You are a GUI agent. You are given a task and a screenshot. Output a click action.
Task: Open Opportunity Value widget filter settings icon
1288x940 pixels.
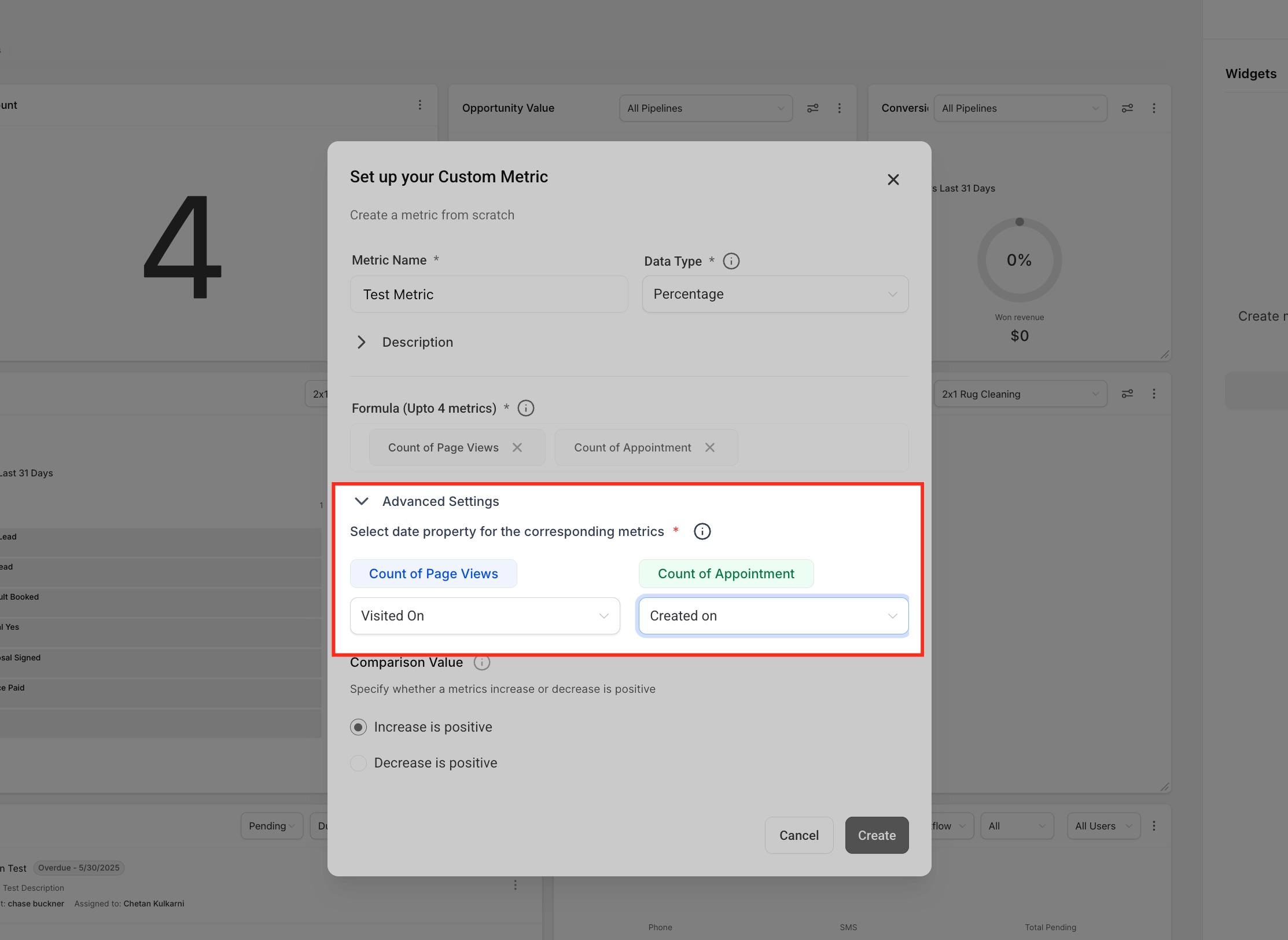pos(812,108)
